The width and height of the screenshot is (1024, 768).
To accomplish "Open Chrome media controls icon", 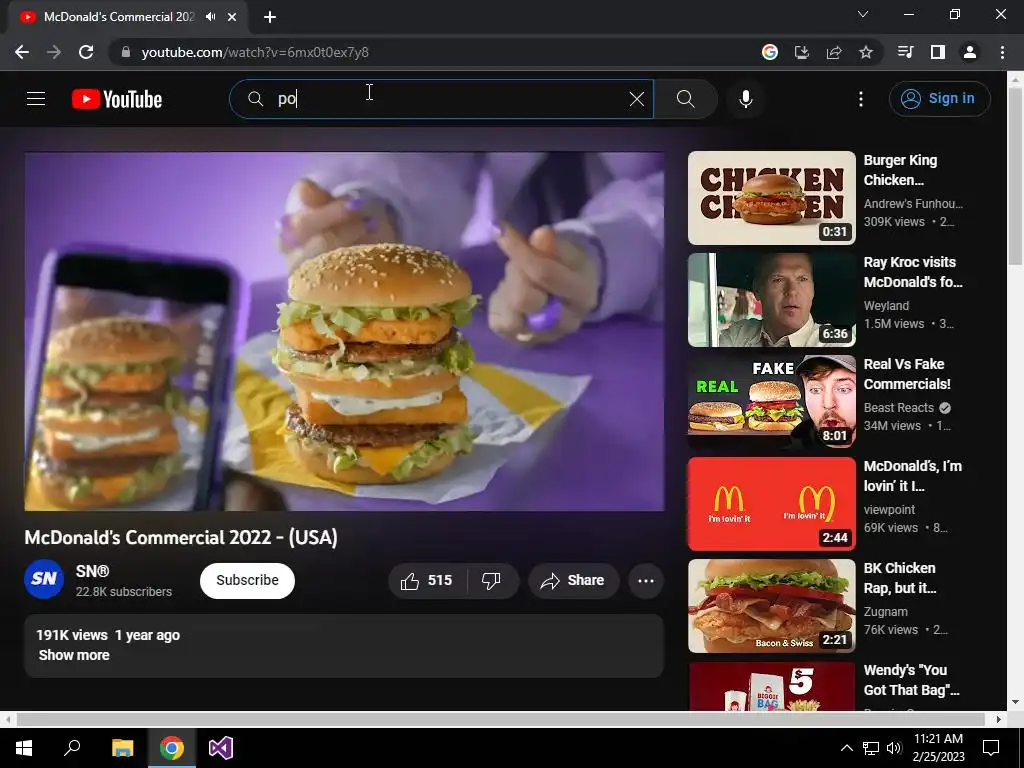I will pos(905,52).
